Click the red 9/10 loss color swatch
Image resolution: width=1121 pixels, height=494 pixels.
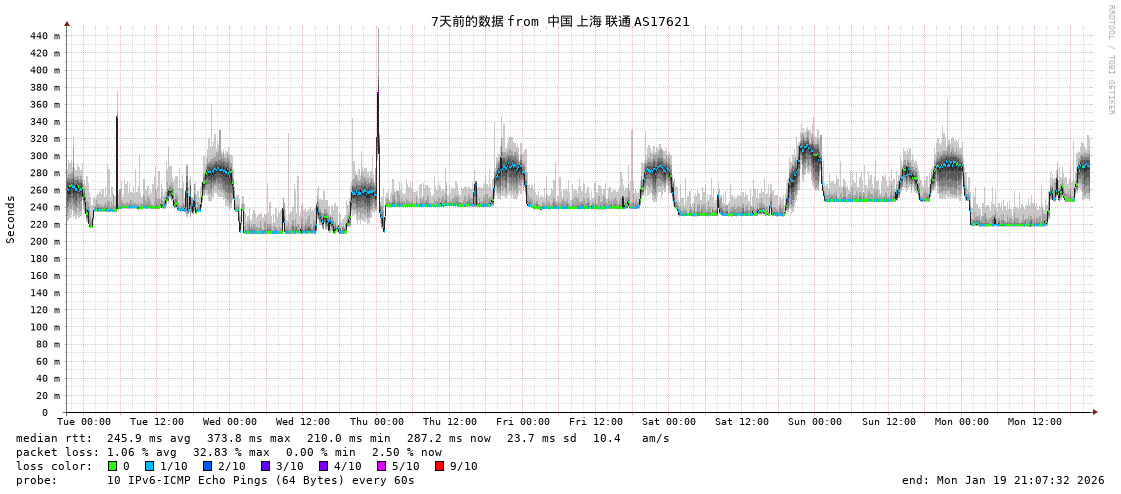pos(439,466)
